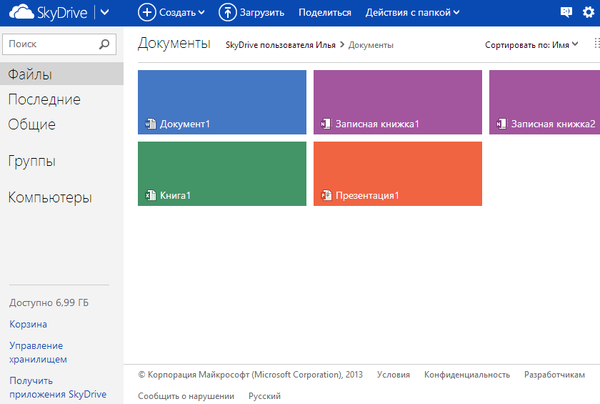The width and height of the screenshot is (600, 404).
Task: Click the magnifier search icon
Action: tap(104, 44)
